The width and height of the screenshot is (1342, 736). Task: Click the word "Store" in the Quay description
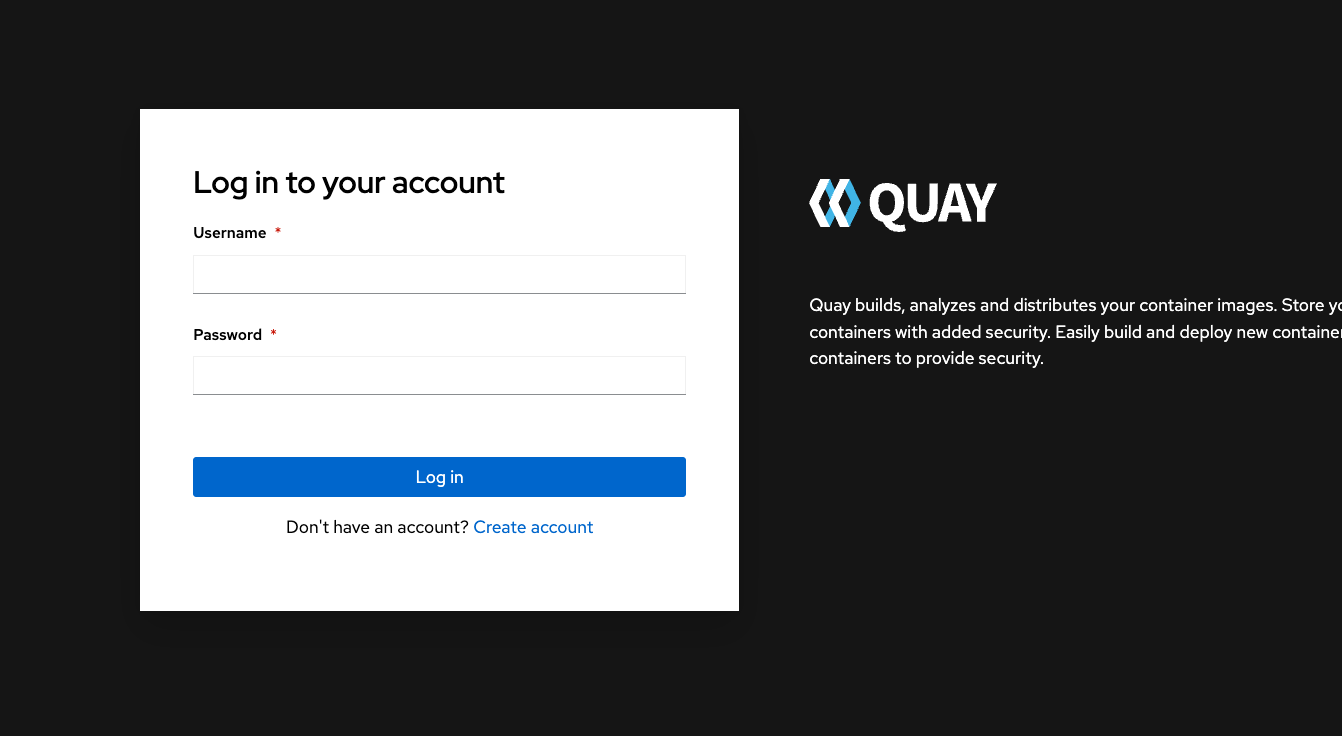pos(1303,305)
